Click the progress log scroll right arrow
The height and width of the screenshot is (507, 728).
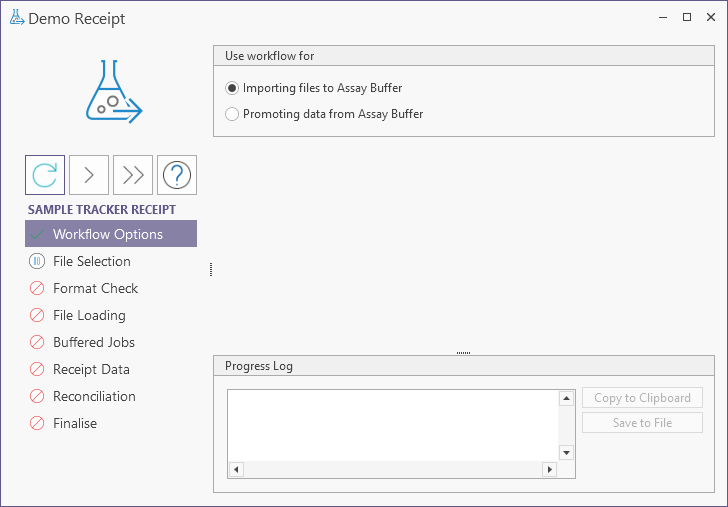[550, 469]
